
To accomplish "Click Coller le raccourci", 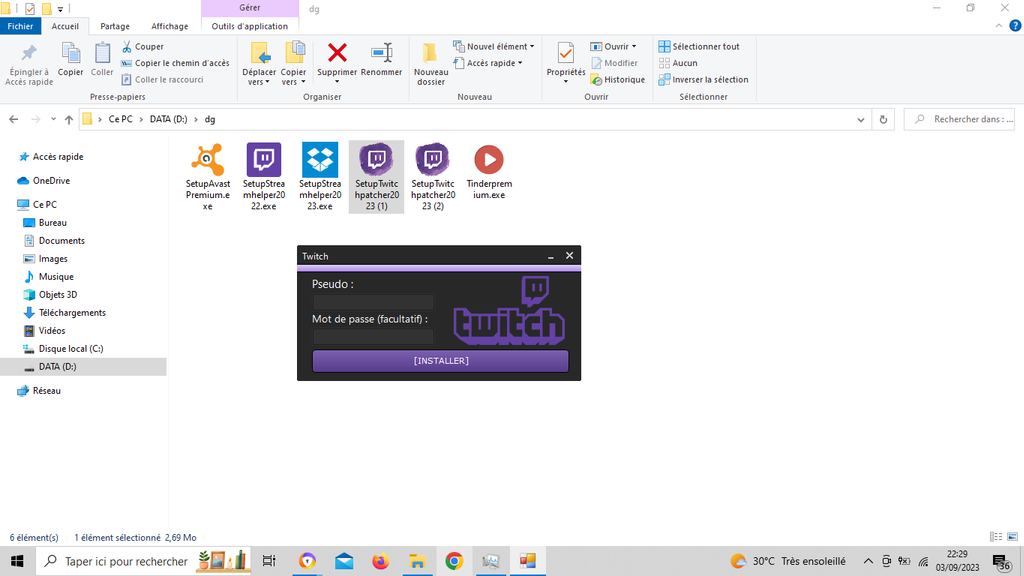I will pos(163,79).
